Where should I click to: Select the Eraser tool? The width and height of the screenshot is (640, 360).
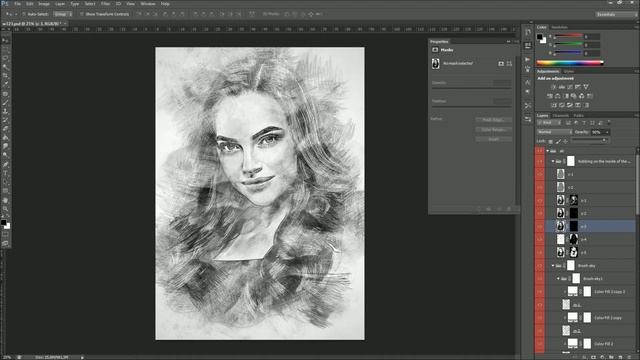pos(5,129)
